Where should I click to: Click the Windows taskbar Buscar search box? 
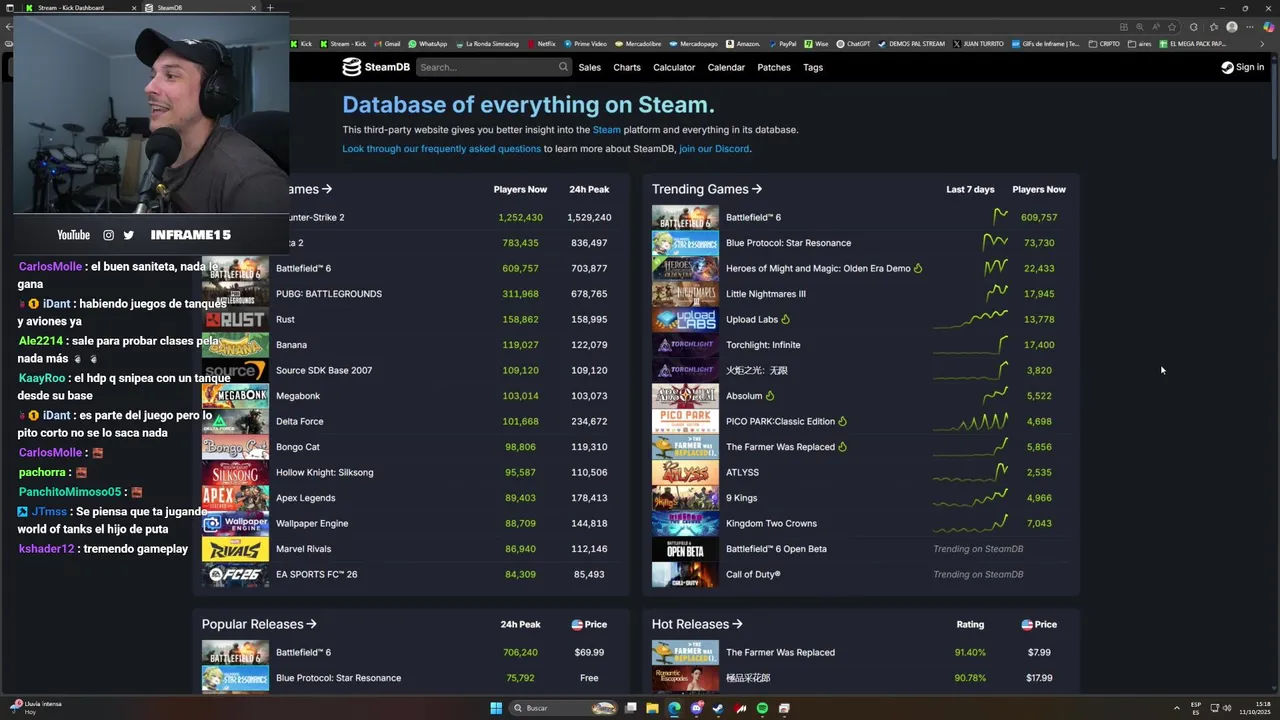(x=562, y=708)
